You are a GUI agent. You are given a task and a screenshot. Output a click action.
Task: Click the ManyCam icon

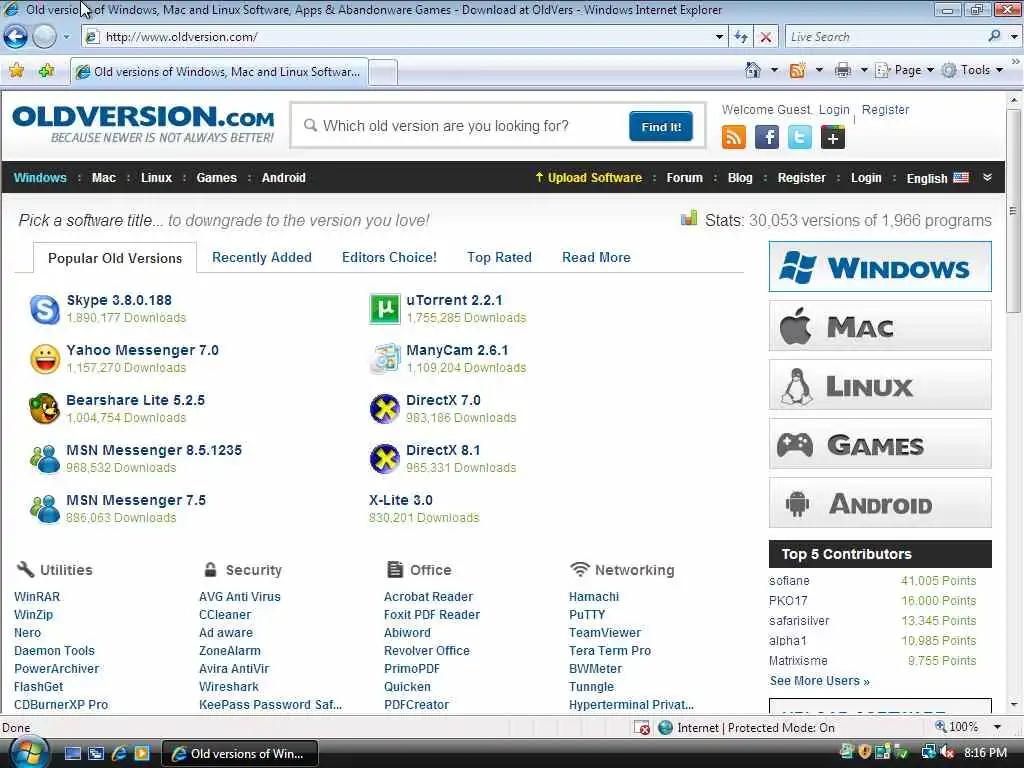pos(385,359)
